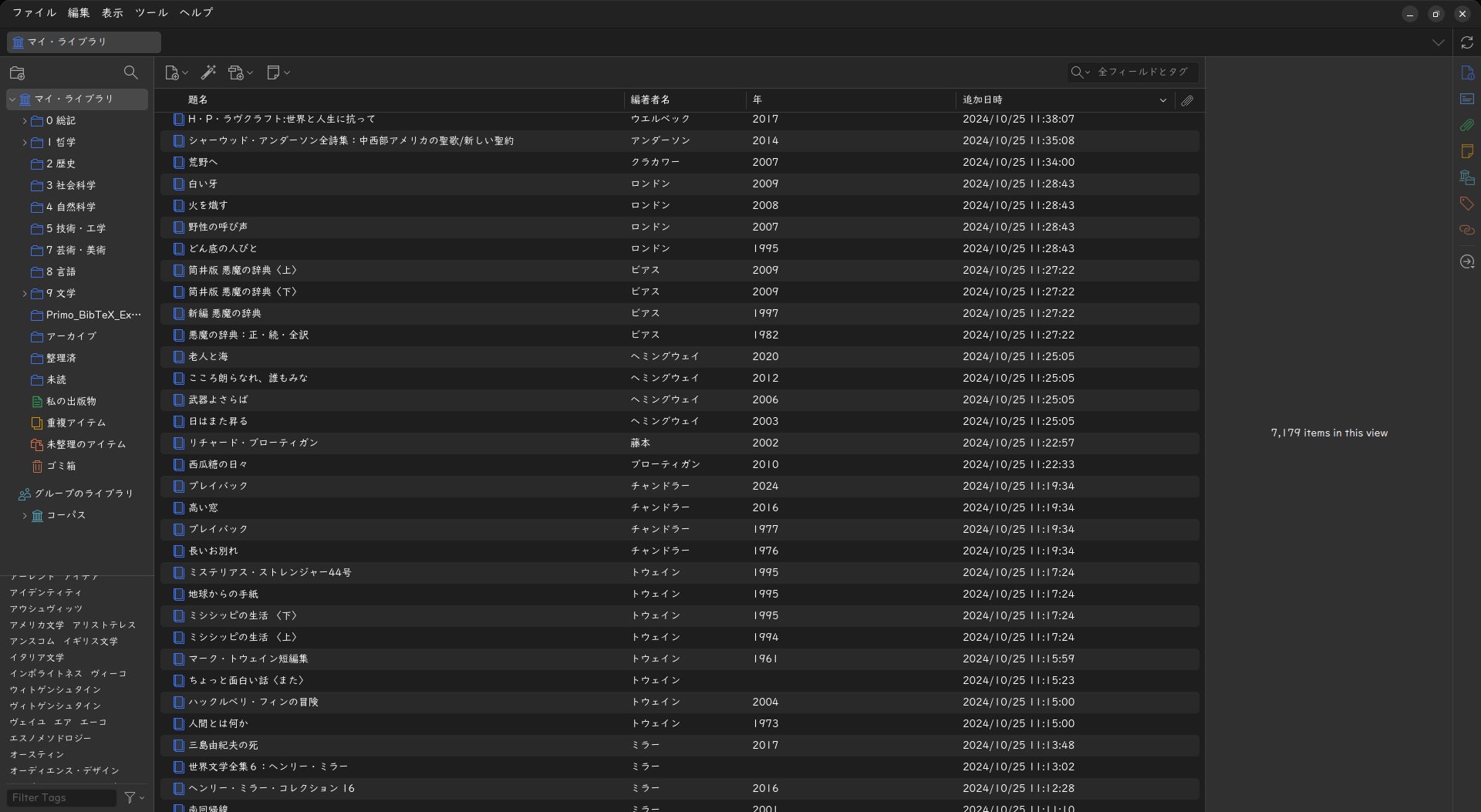This screenshot has height=812, width=1481.
Task: Click the magic wand add-by-identifier icon
Action: click(208, 72)
